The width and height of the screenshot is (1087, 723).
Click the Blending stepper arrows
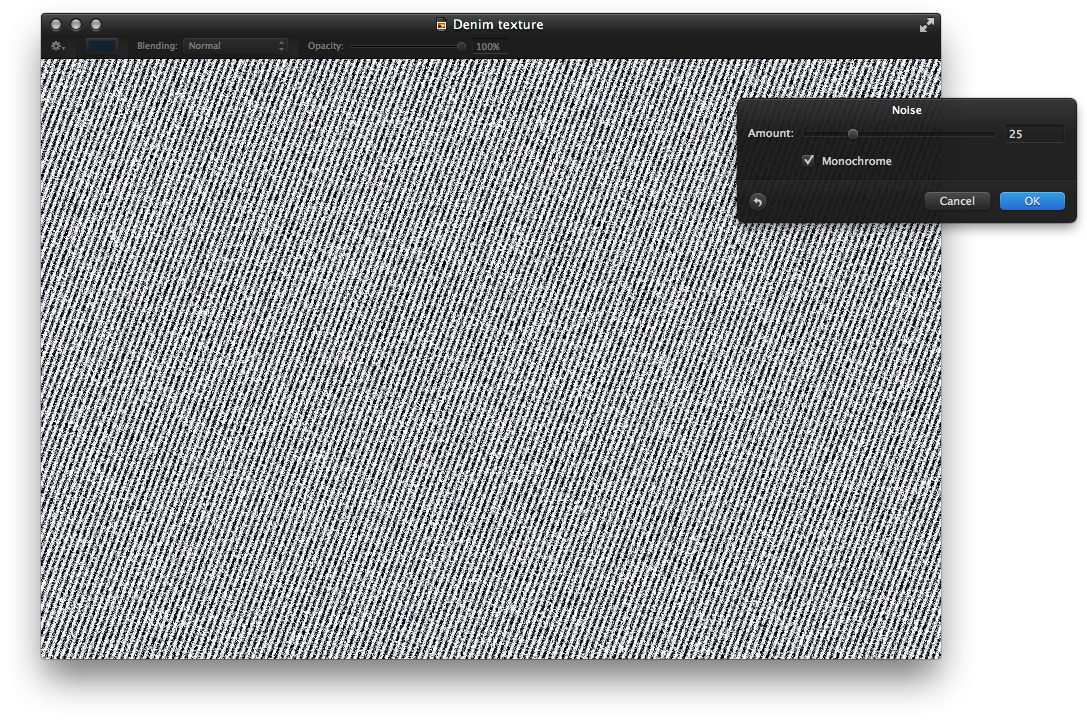coord(281,45)
